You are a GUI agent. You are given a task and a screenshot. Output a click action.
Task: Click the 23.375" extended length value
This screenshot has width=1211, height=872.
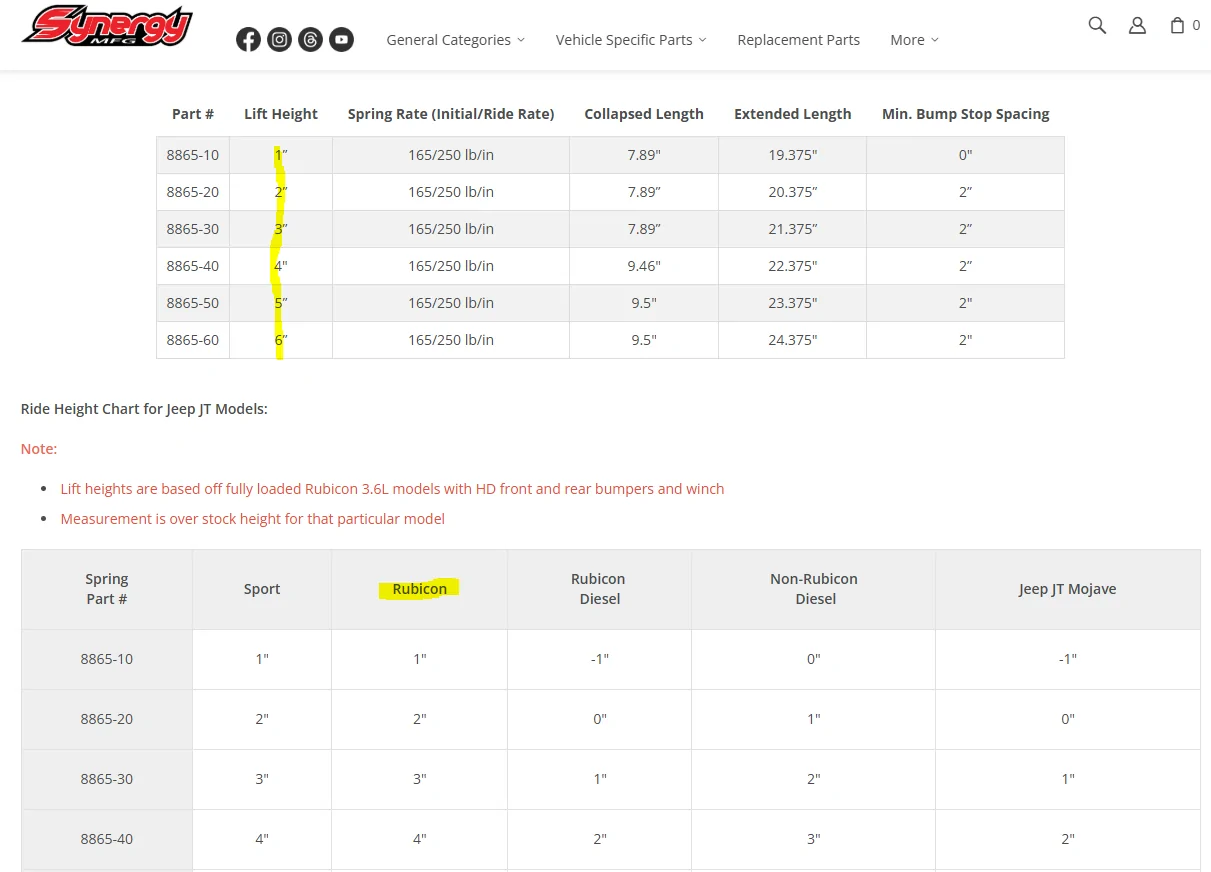pyautogui.click(x=793, y=303)
